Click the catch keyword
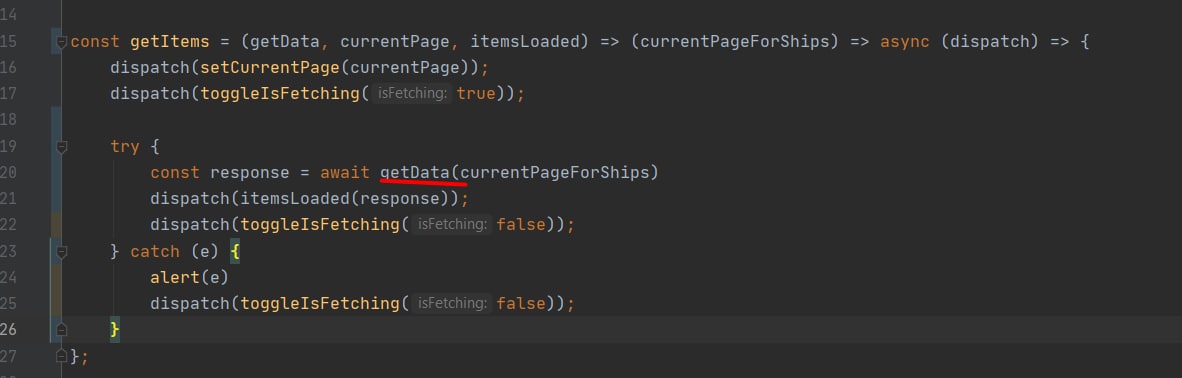The height and width of the screenshot is (378, 1182). [x=155, y=251]
